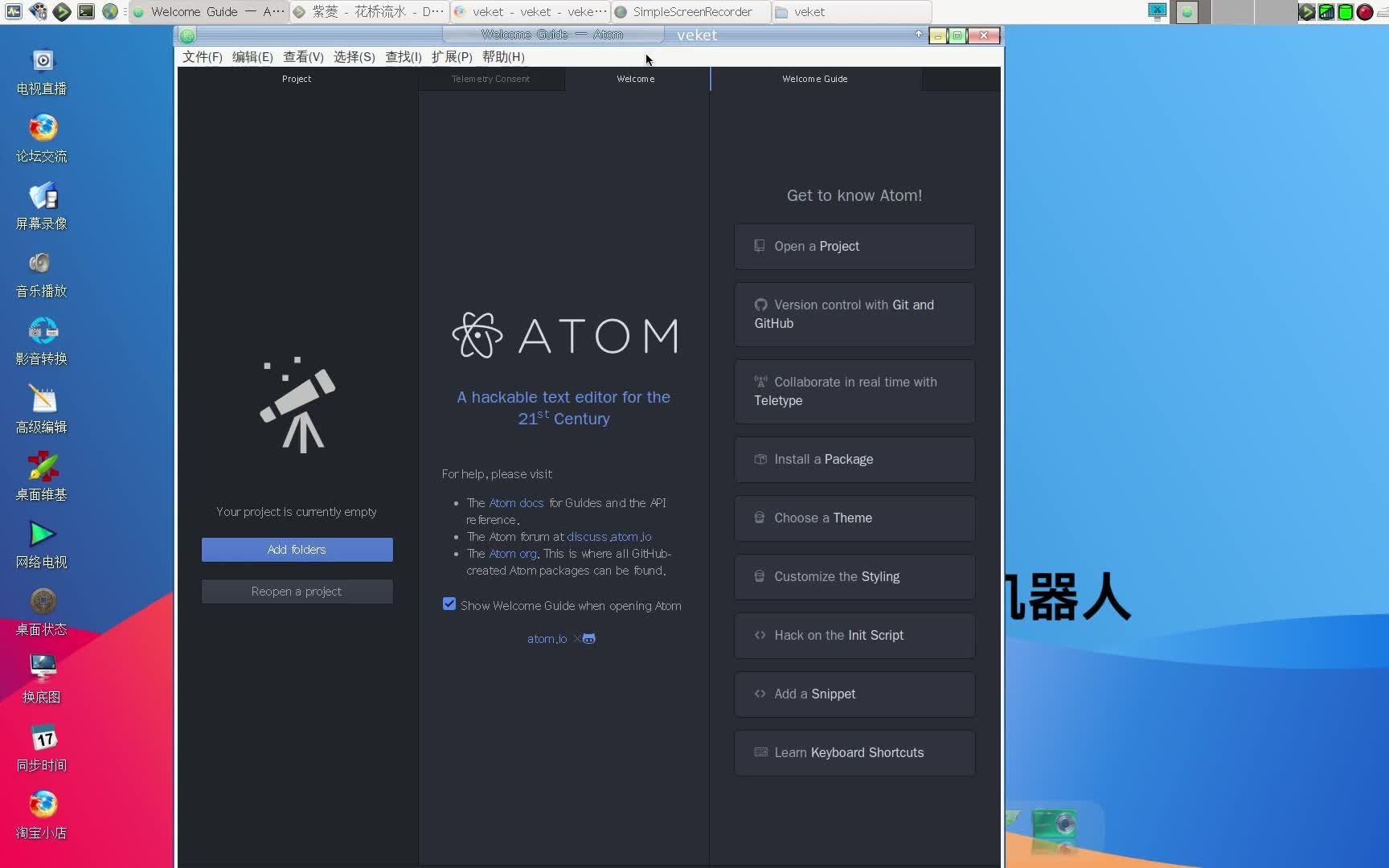Open the 同步时间 calendar icon

click(42, 748)
